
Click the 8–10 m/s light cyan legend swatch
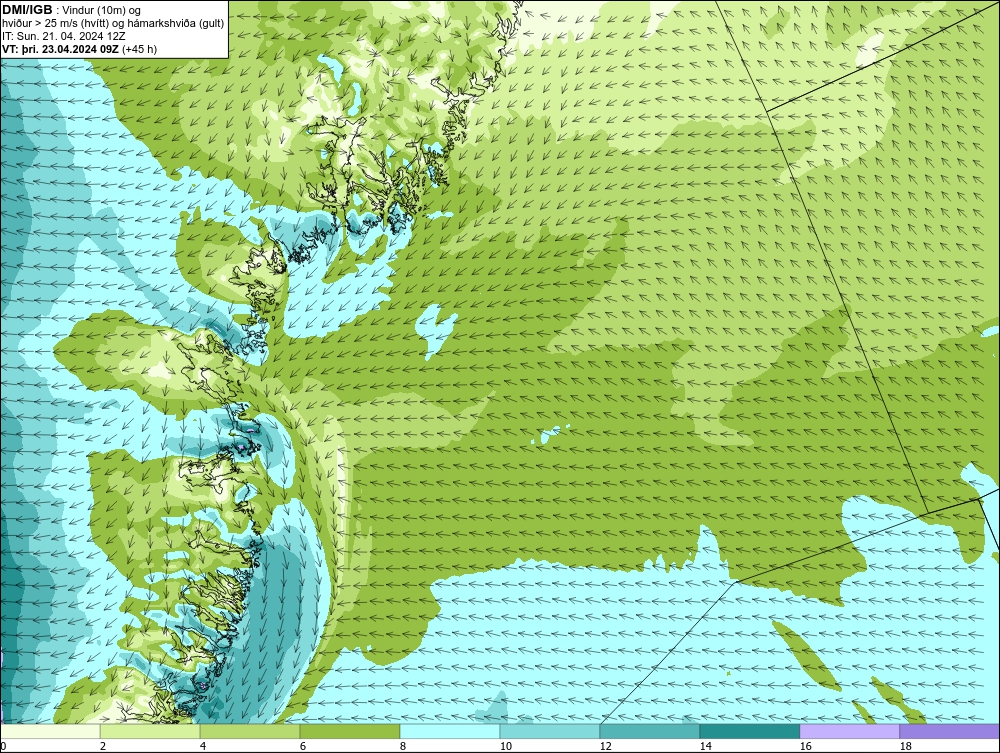coord(450,731)
